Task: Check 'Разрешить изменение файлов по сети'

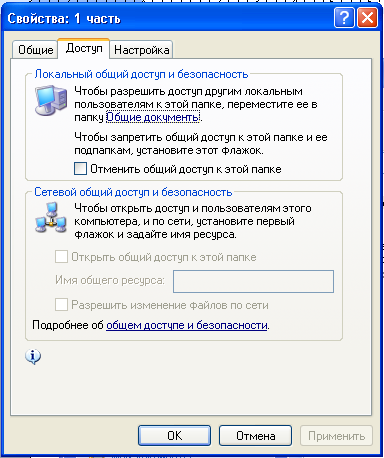Action: coord(61,305)
